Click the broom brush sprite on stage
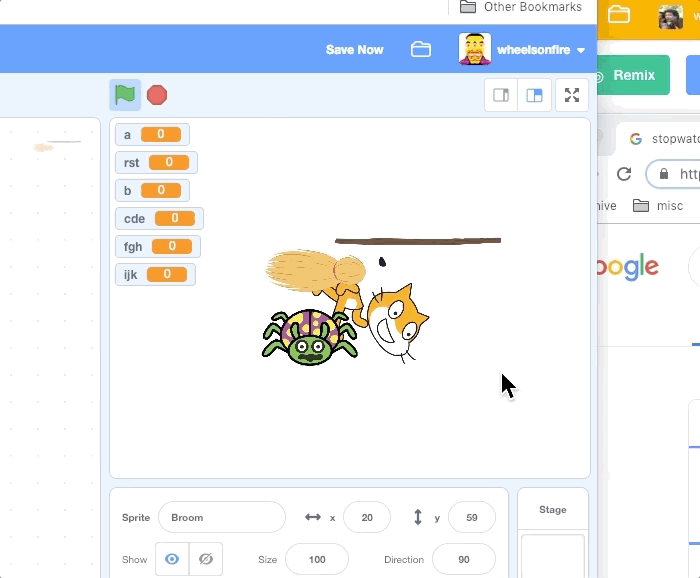Screen dimensions: 700x578 [315, 270]
